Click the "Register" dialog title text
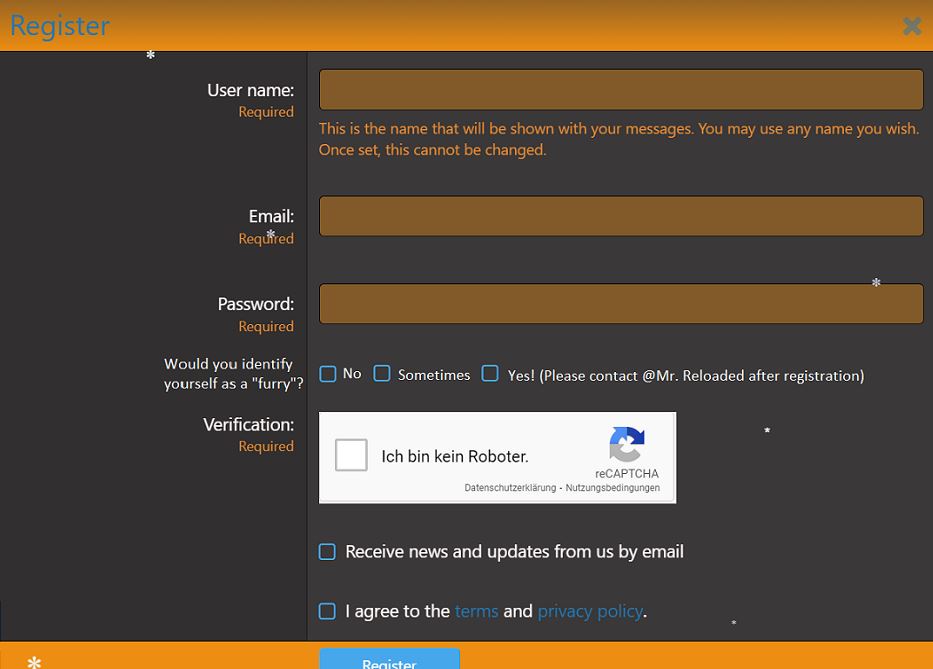This screenshot has width=933, height=669. click(x=60, y=26)
